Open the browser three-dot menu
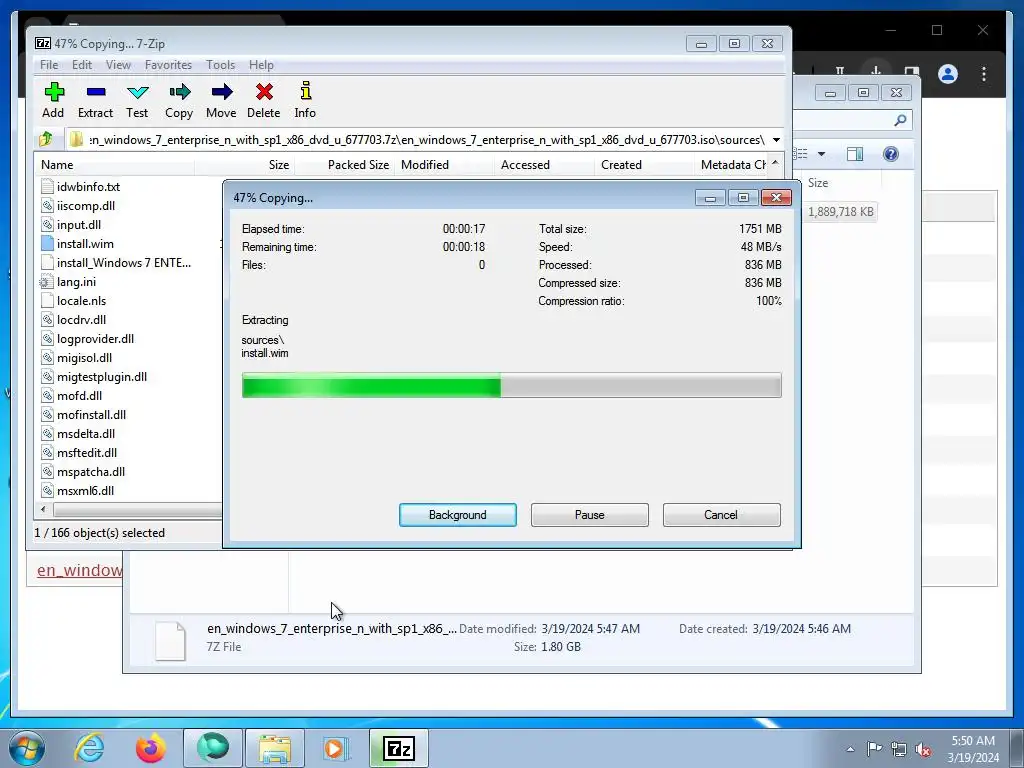Viewport: 1024px width, 768px height. point(984,74)
